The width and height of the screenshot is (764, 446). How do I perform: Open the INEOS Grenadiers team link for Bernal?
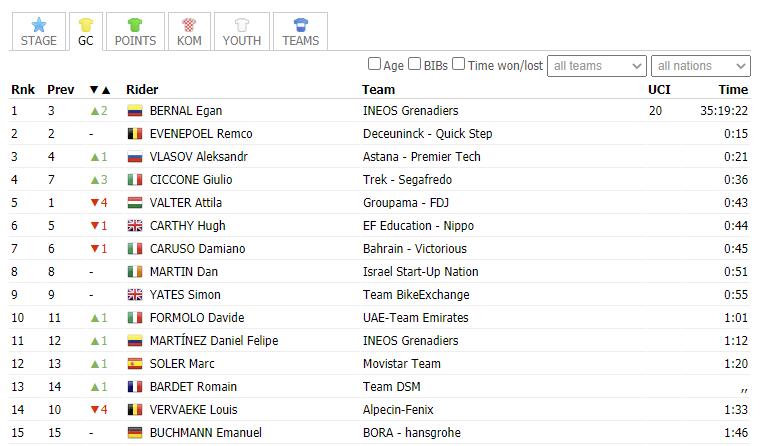pyautogui.click(x=410, y=111)
